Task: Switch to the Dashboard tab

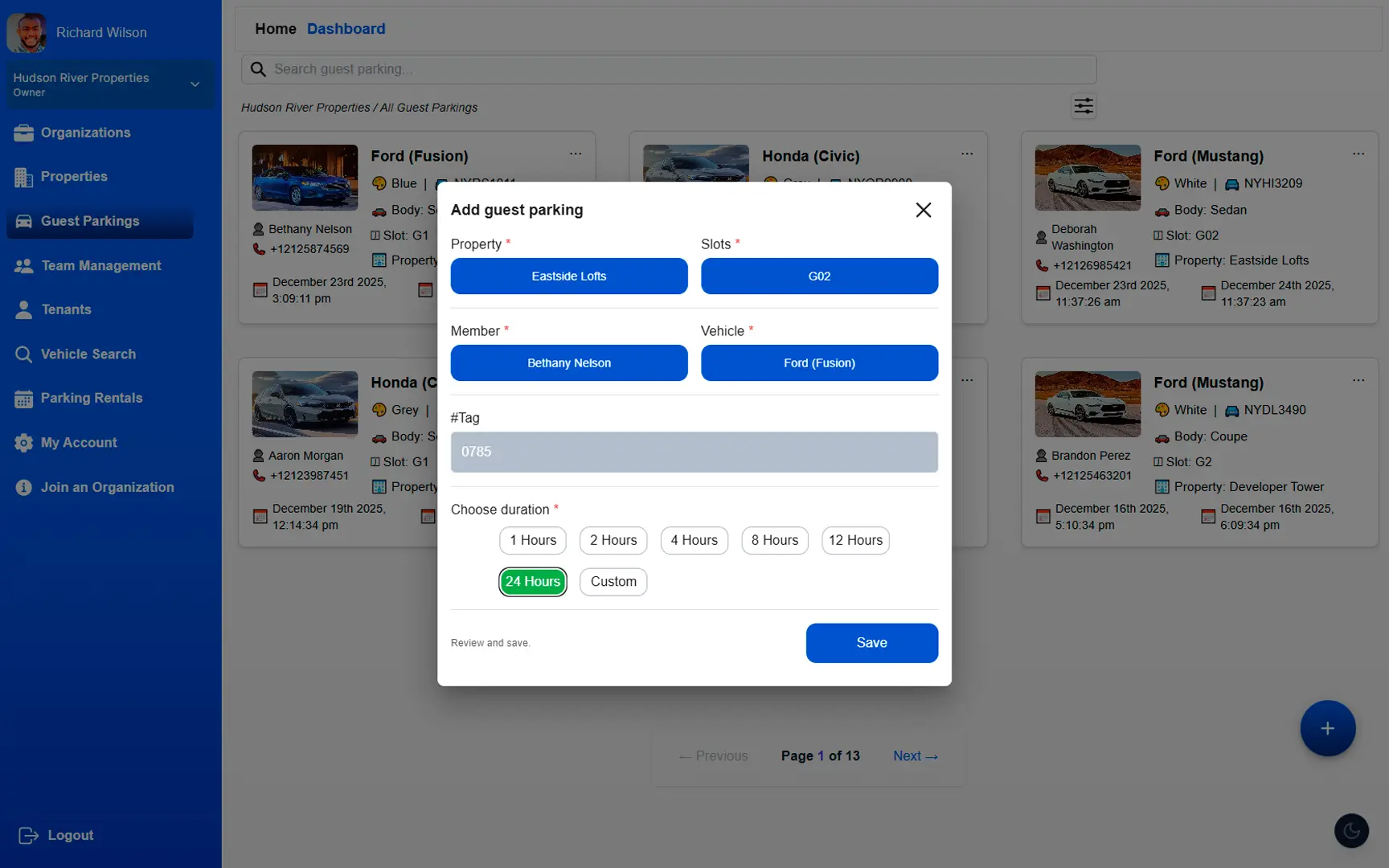Action: coord(346,28)
